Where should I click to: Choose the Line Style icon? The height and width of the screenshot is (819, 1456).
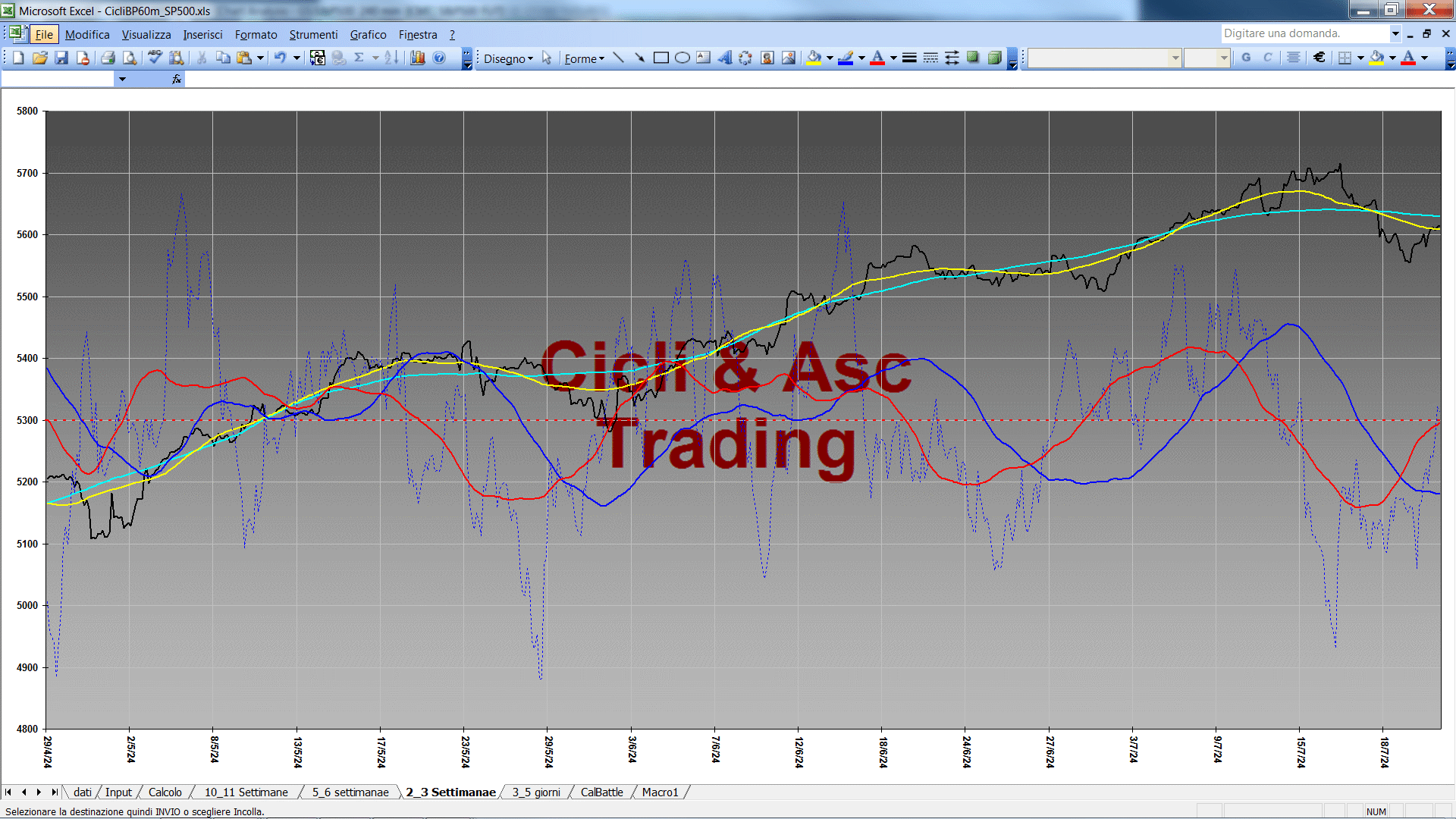coord(909,58)
